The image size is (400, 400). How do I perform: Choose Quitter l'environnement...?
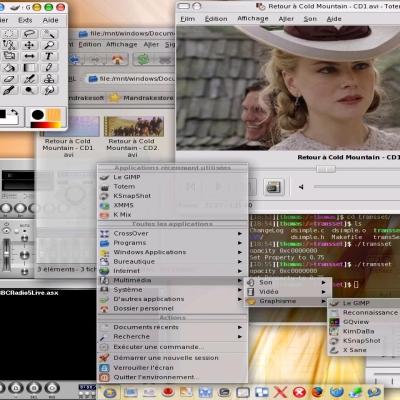point(172,377)
